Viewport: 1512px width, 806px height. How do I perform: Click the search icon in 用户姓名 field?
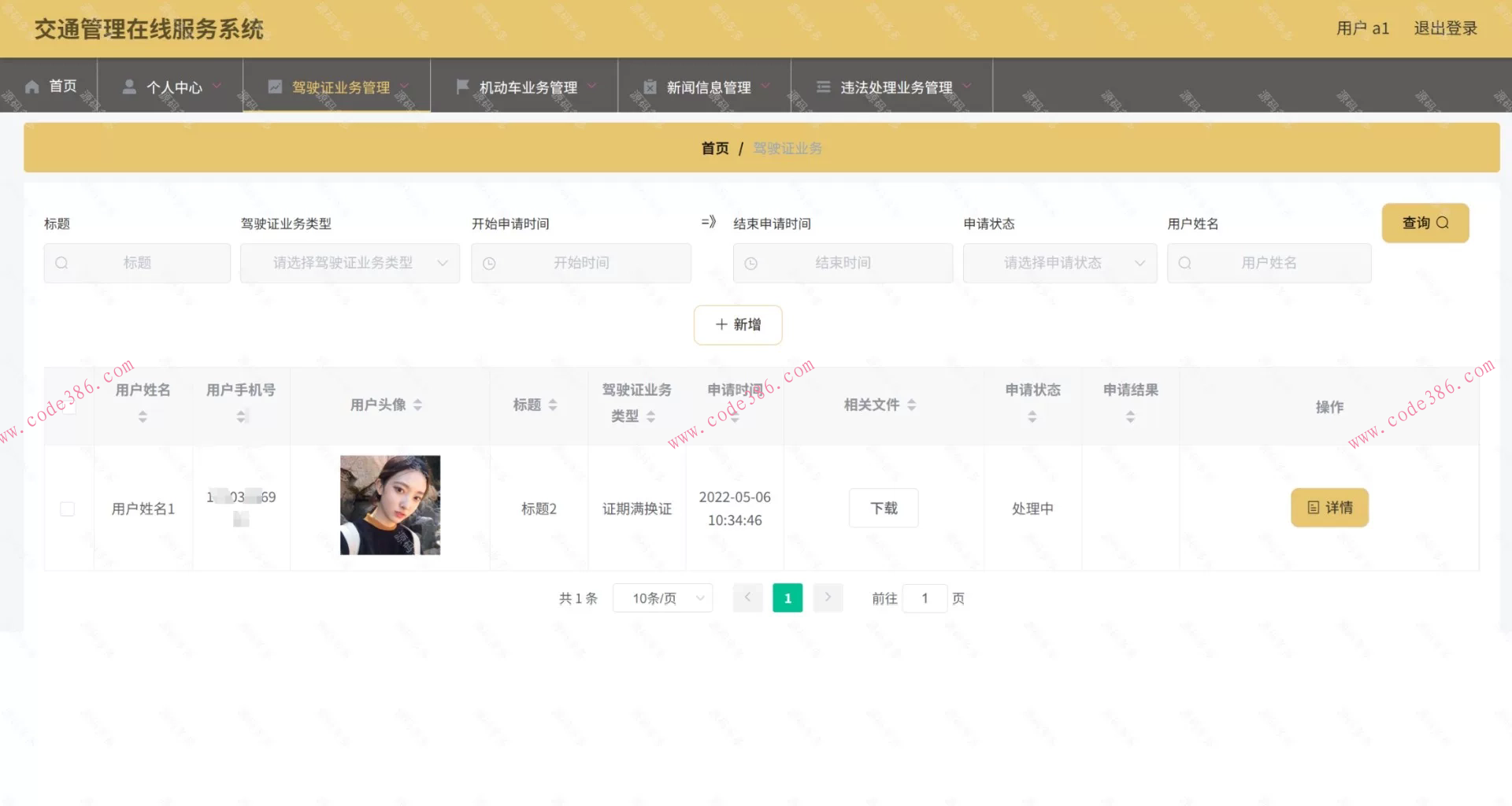[1184, 263]
